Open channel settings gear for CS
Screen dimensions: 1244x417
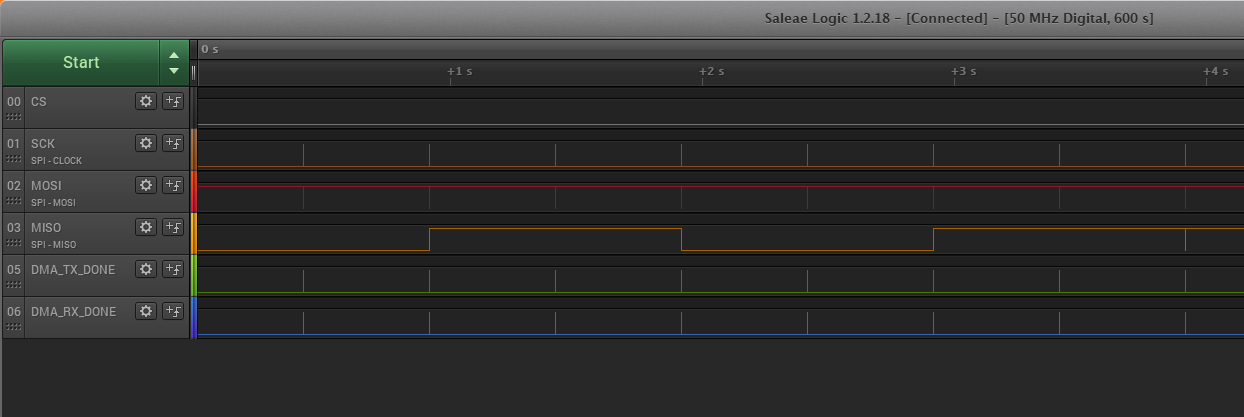(146, 101)
